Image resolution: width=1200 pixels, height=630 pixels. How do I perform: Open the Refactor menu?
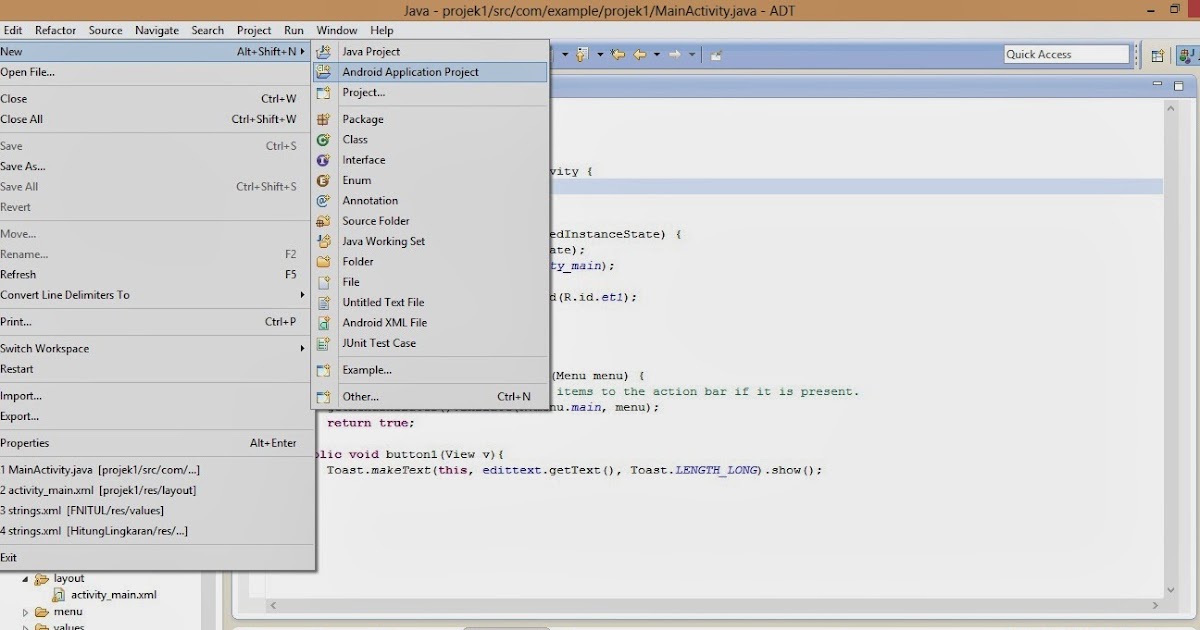[x=56, y=31]
